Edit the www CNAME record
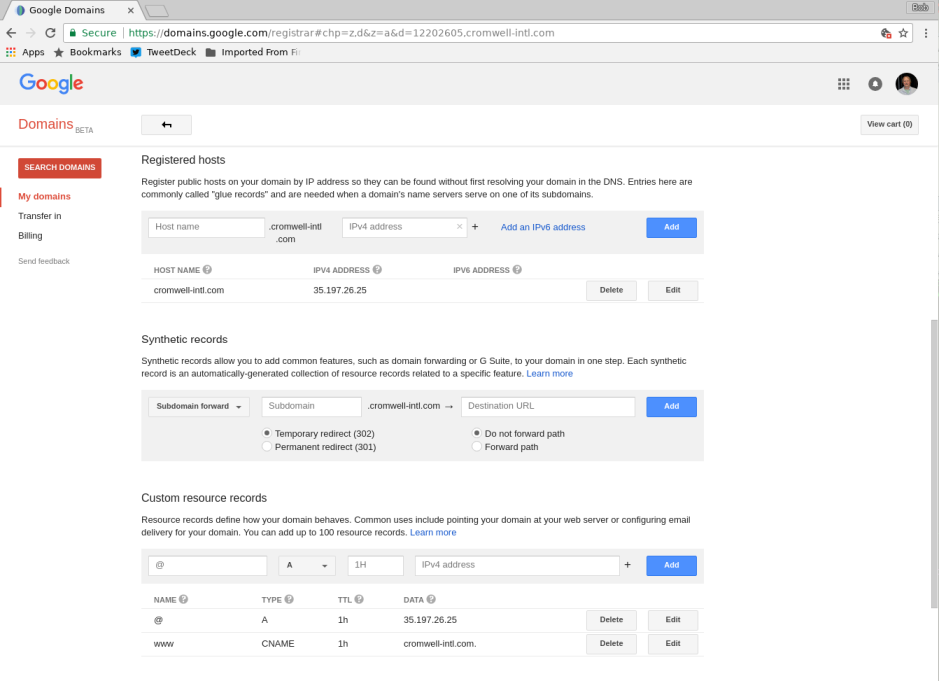 [673, 644]
